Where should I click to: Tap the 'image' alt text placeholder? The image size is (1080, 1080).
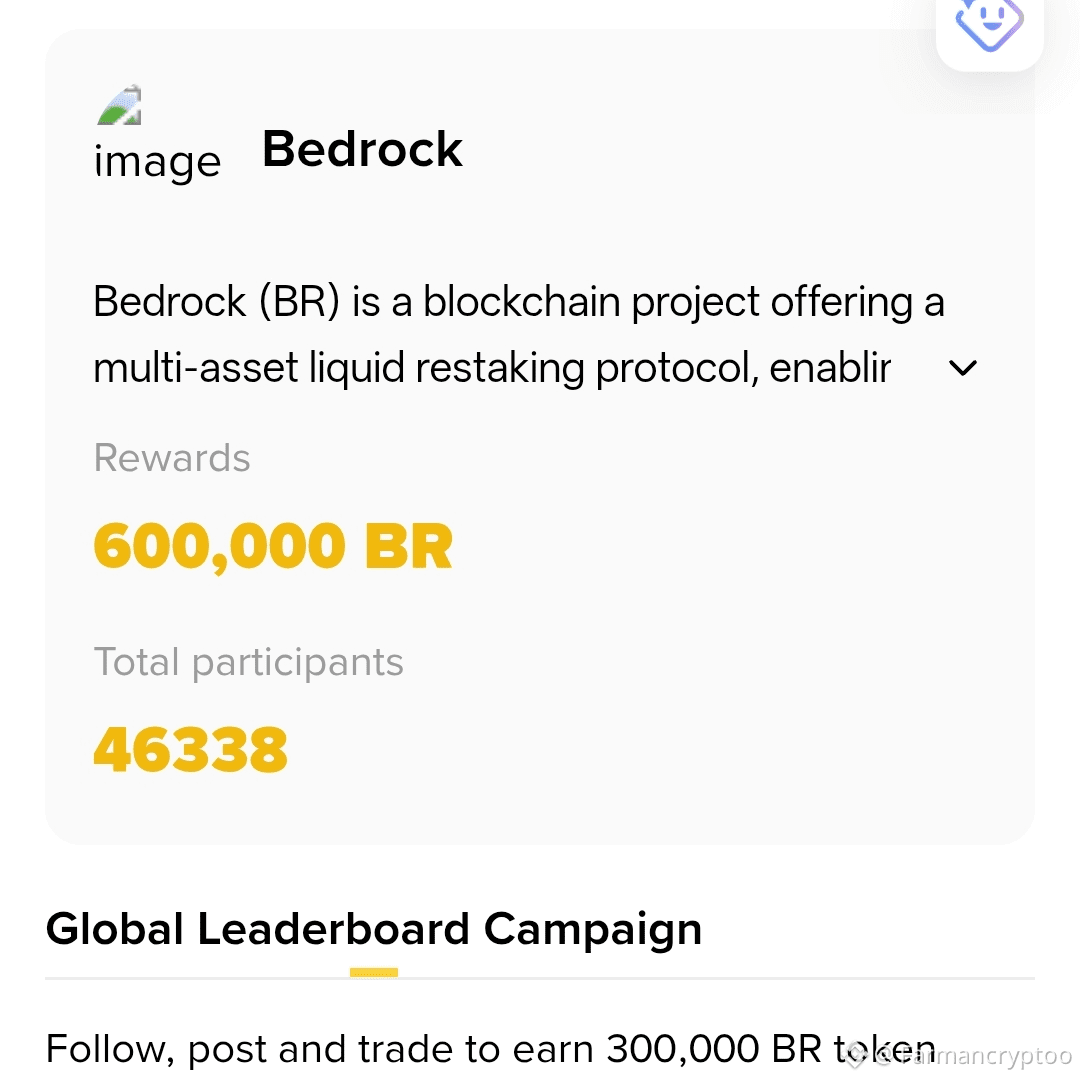coord(157,163)
